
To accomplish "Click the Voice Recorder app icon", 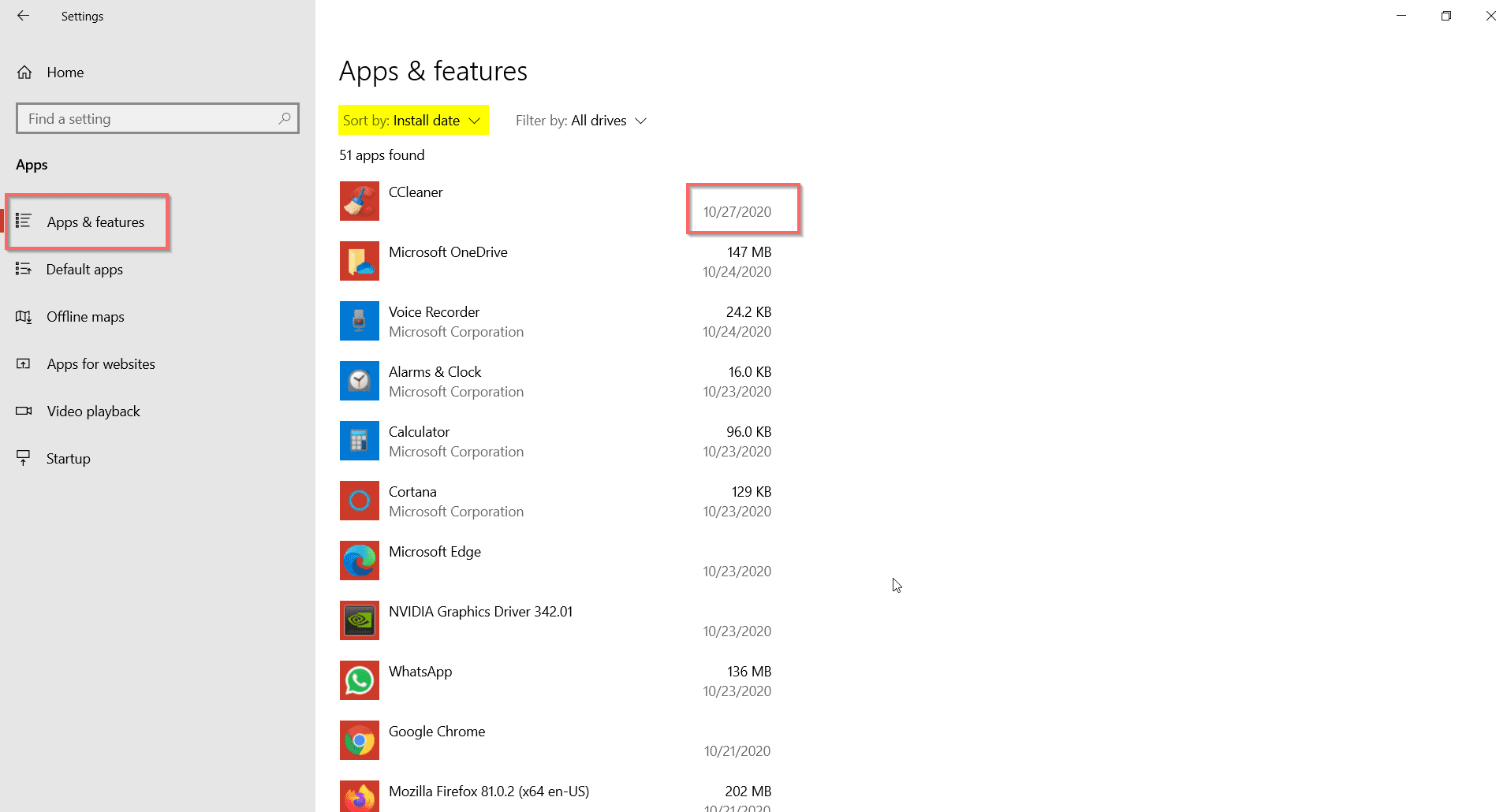I will pos(360,321).
